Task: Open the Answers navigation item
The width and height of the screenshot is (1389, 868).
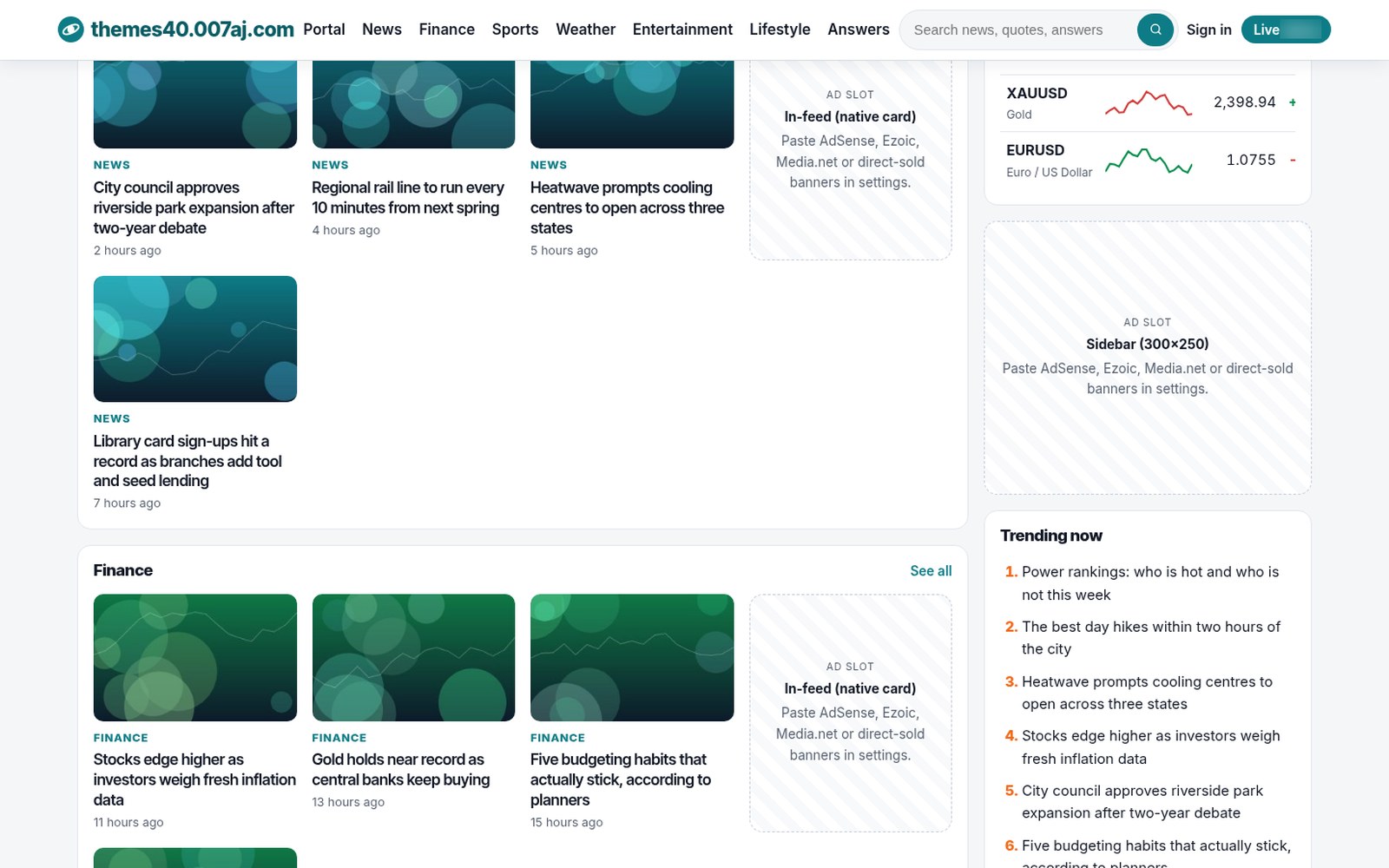Action: (x=859, y=30)
